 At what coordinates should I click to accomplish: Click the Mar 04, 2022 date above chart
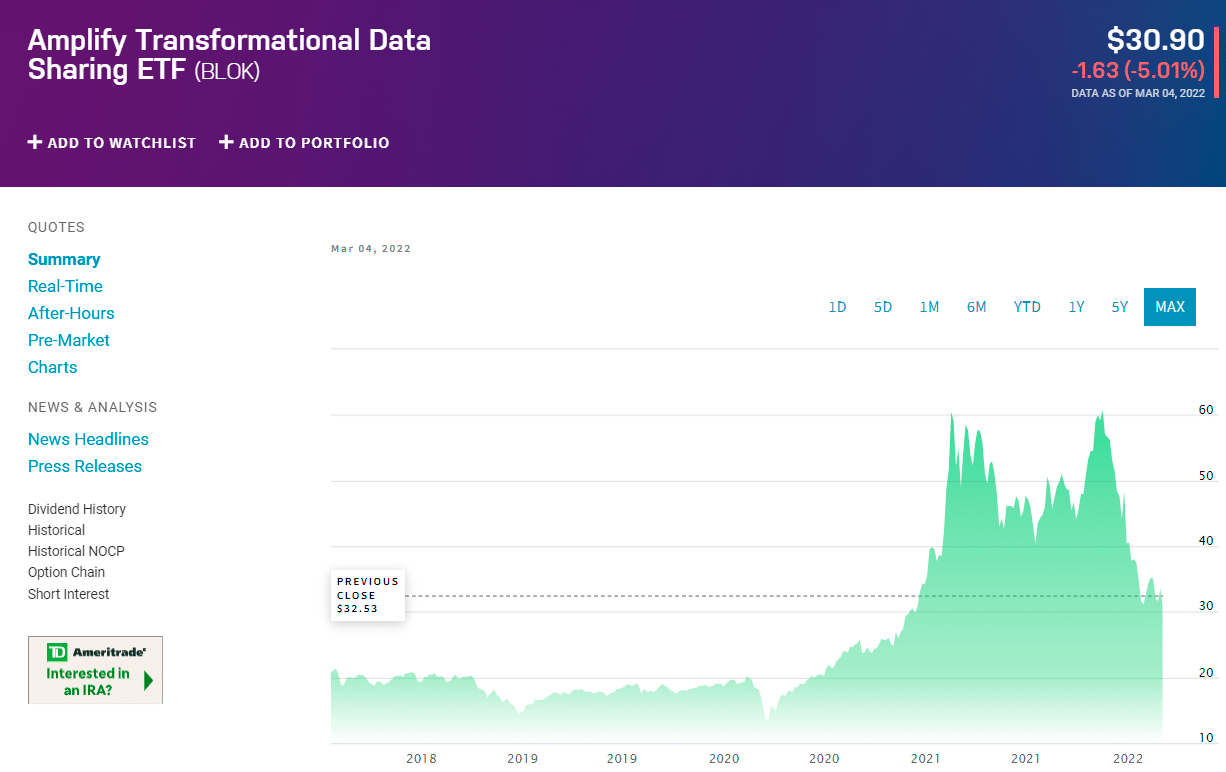(x=371, y=249)
